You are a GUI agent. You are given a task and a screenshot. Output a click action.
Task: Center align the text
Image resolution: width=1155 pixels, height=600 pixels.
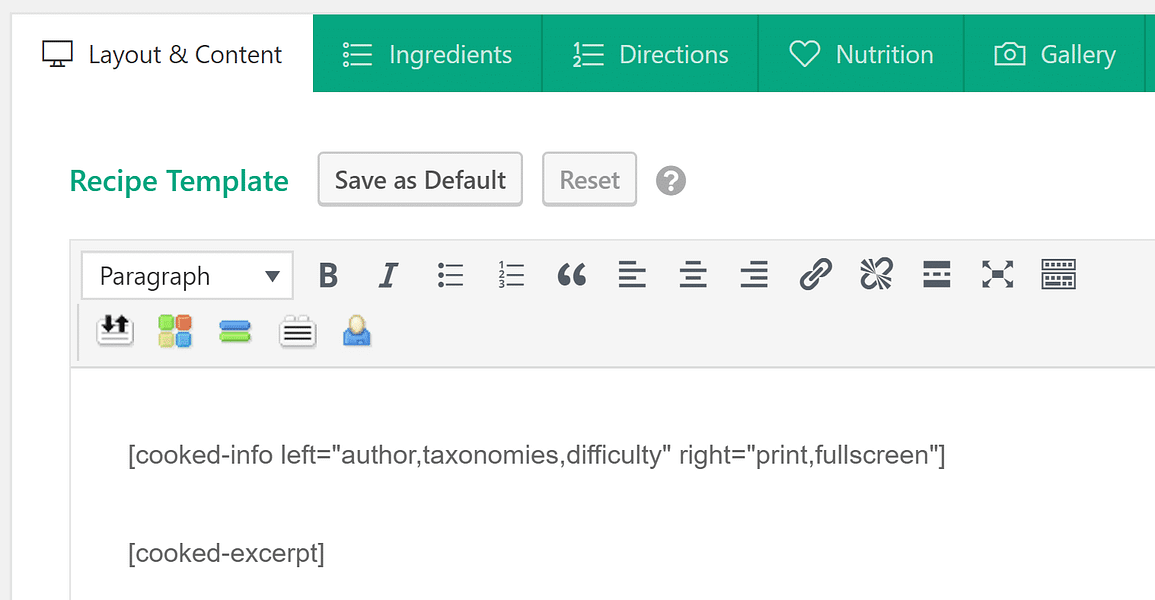click(692, 275)
